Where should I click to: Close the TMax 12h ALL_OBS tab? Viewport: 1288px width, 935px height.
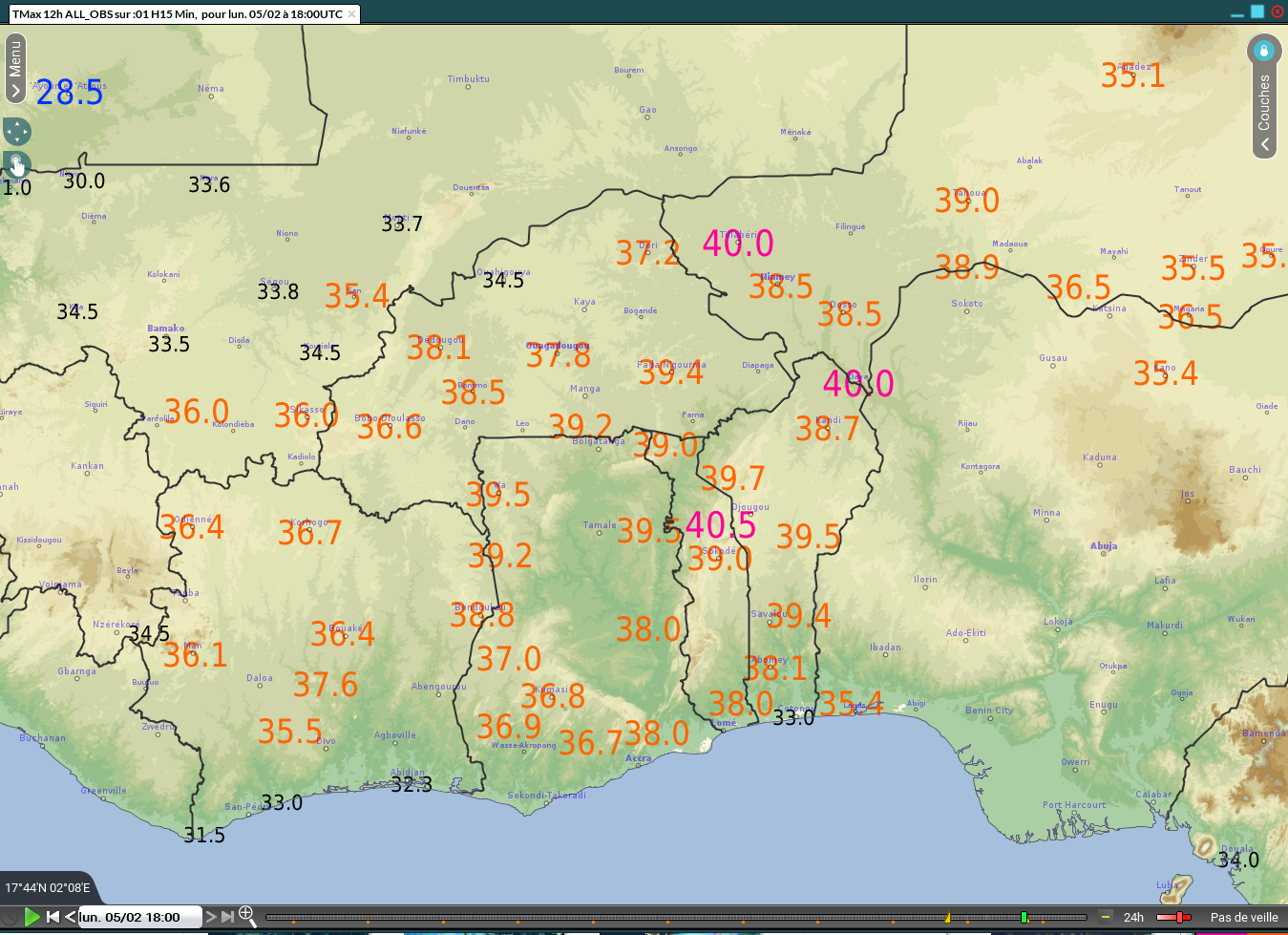click(352, 14)
